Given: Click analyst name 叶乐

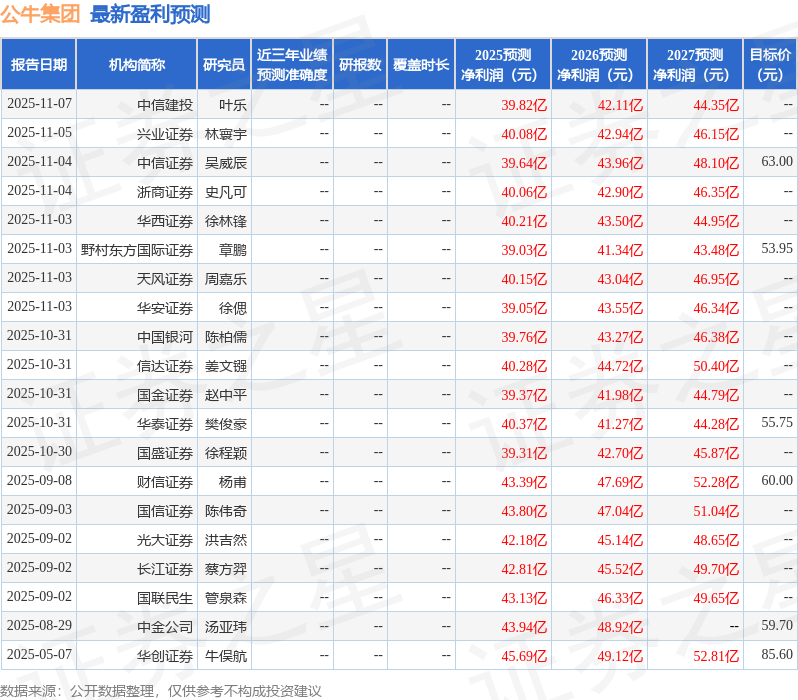Looking at the screenshot, I should pos(233,105).
